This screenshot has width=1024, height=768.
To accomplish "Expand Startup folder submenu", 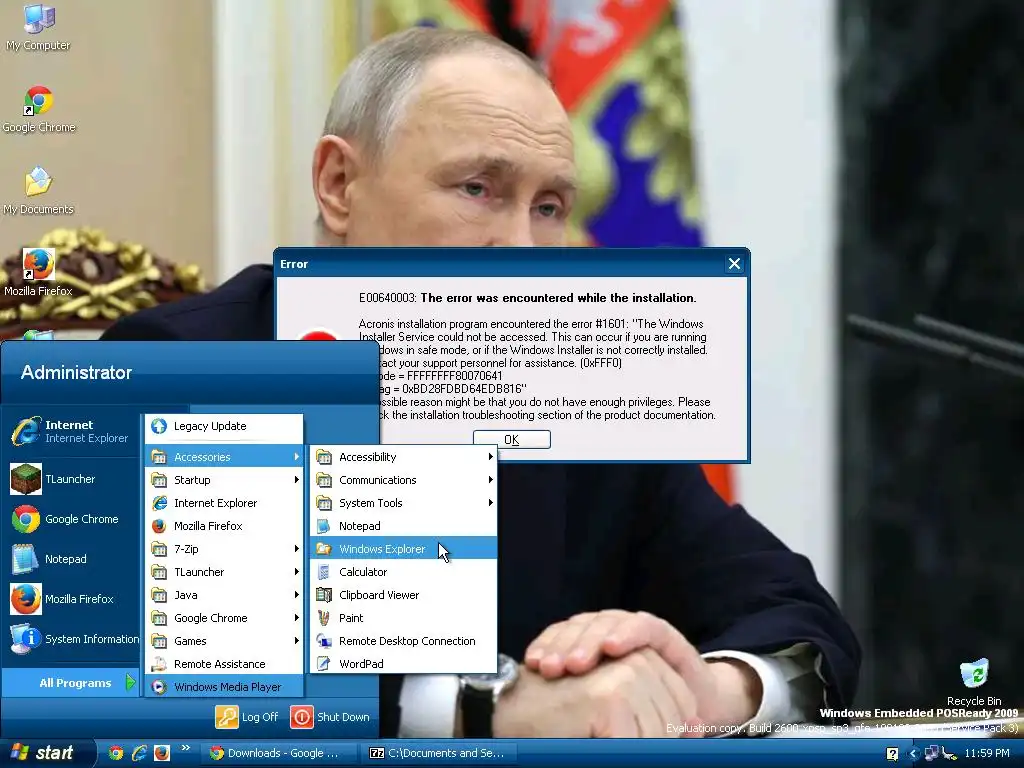I will pos(224,480).
